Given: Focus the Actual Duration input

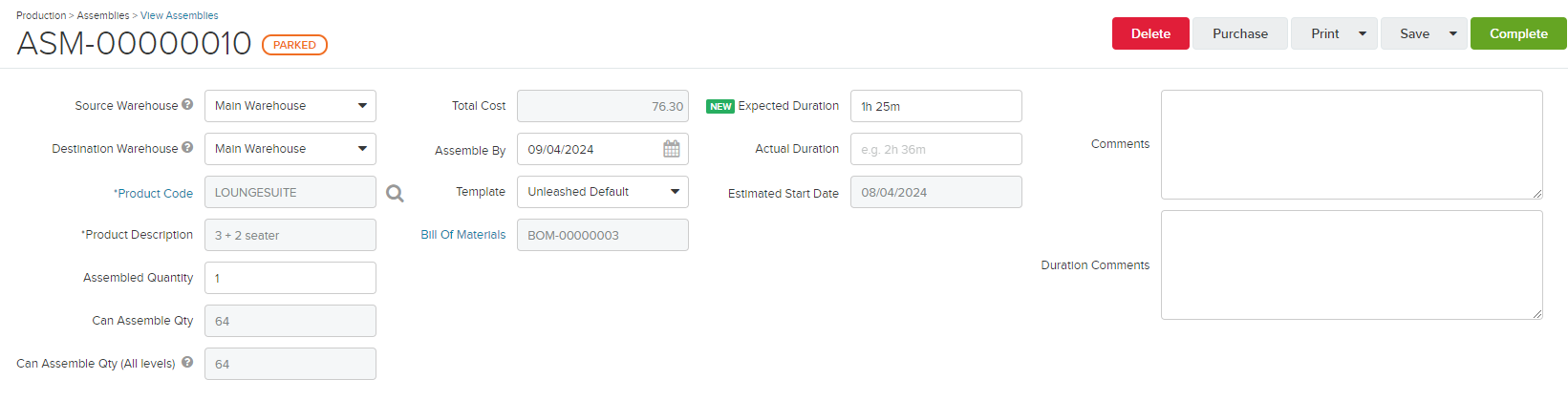Looking at the screenshot, I should (935, 149).
